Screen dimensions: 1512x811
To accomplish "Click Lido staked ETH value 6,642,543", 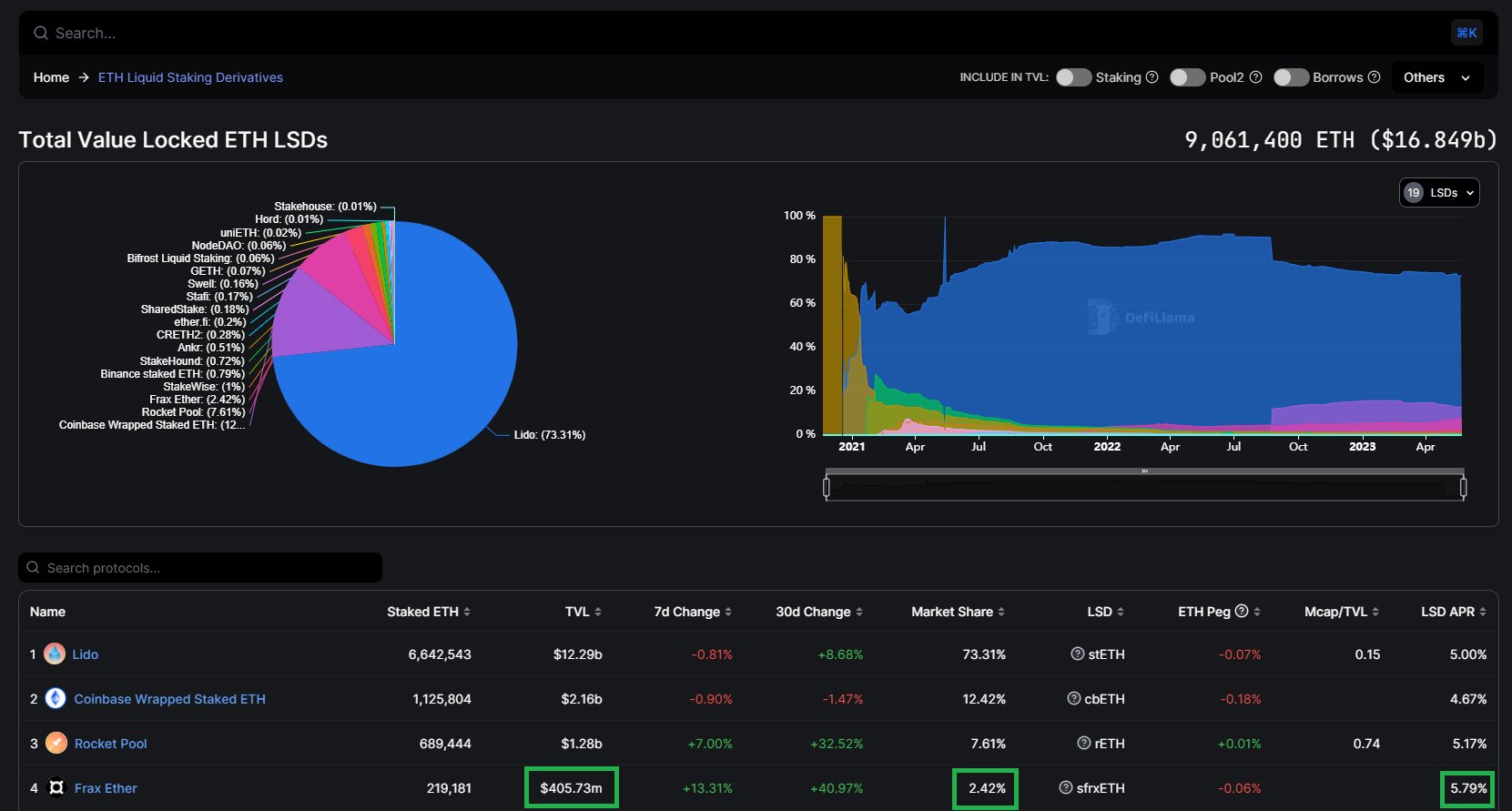I will pos(440,654).
